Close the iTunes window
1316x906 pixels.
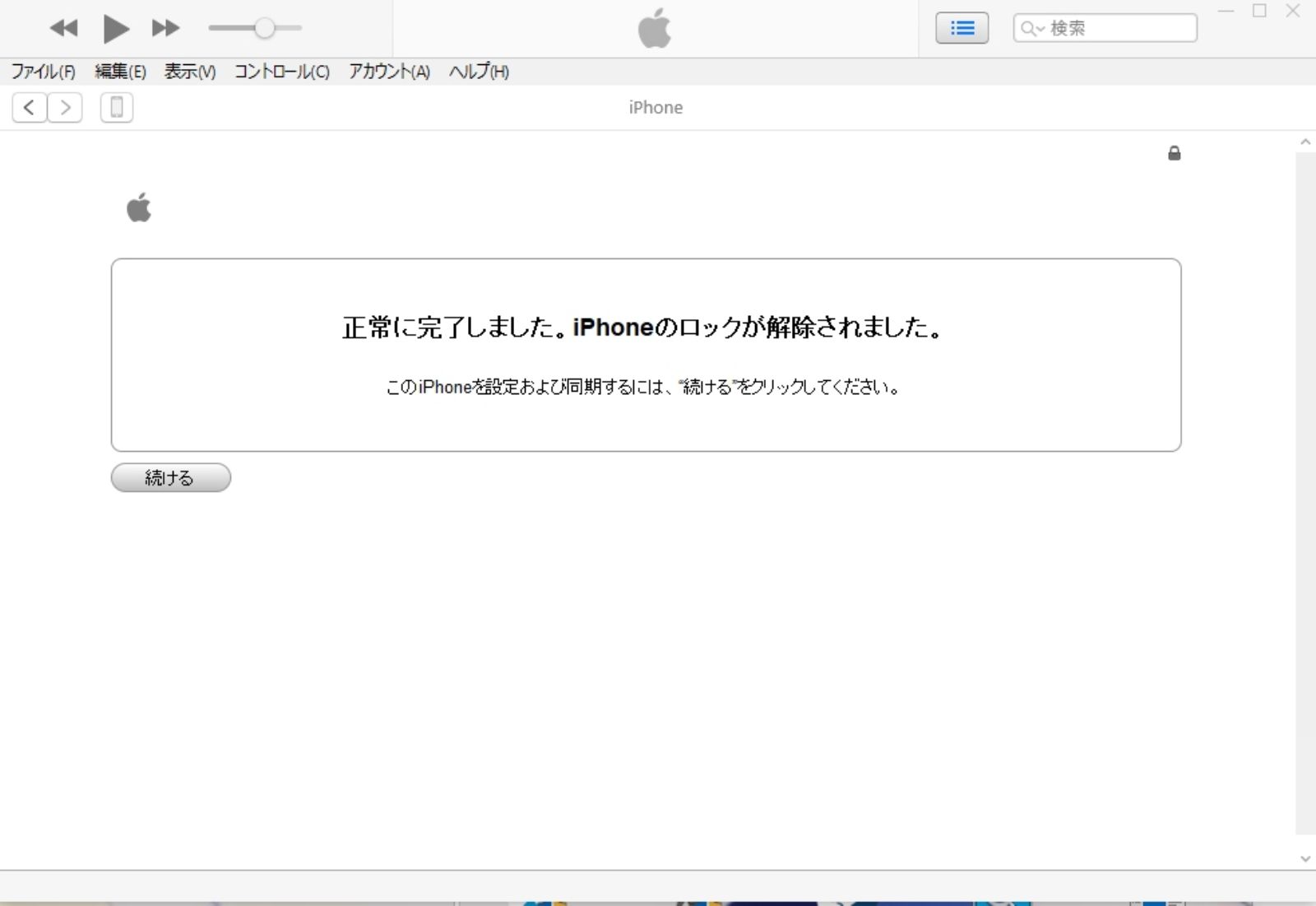(x=1293, y=11)
